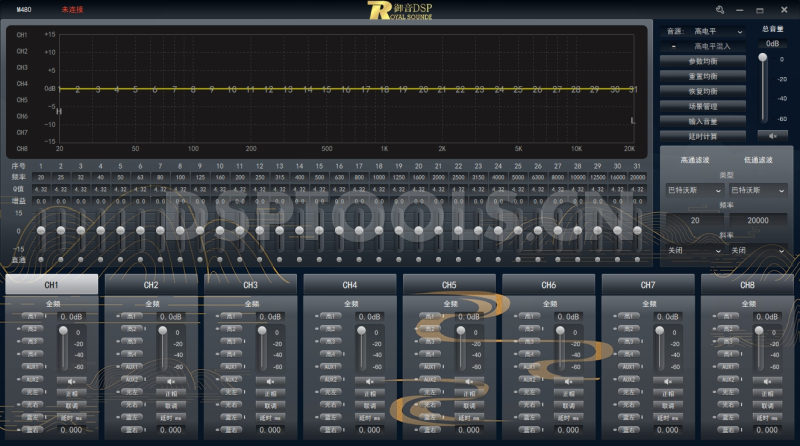Switch to the CH3 channel tab

coord(251,285)
